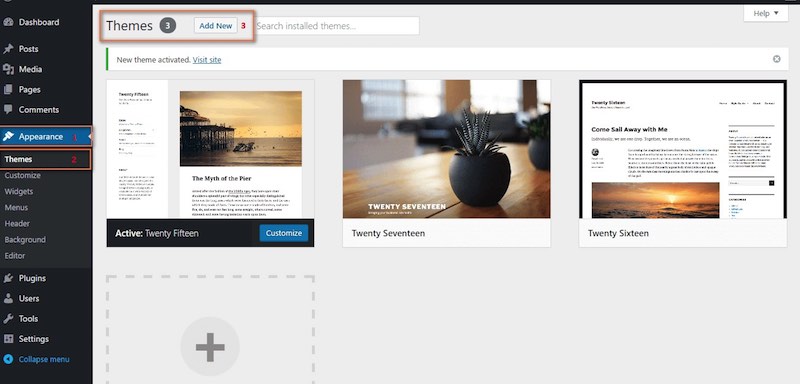The width and height of the screenshot is (800, 384).
Task: Expand the Help dropdown tab
Action: pyautogui.click(x=766, y=13)
